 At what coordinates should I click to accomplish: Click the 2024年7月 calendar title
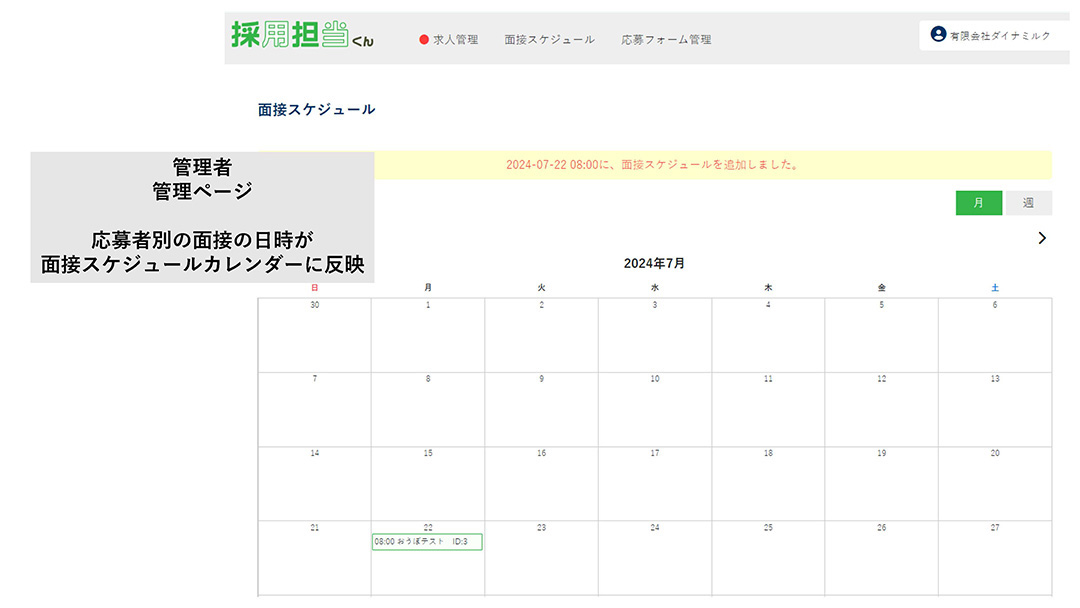click(x=654, y=263)
